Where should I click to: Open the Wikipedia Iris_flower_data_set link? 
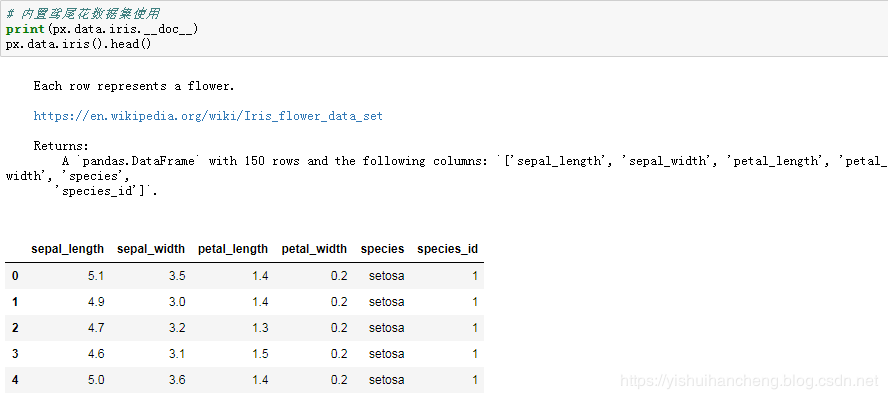tap(208, 116)
